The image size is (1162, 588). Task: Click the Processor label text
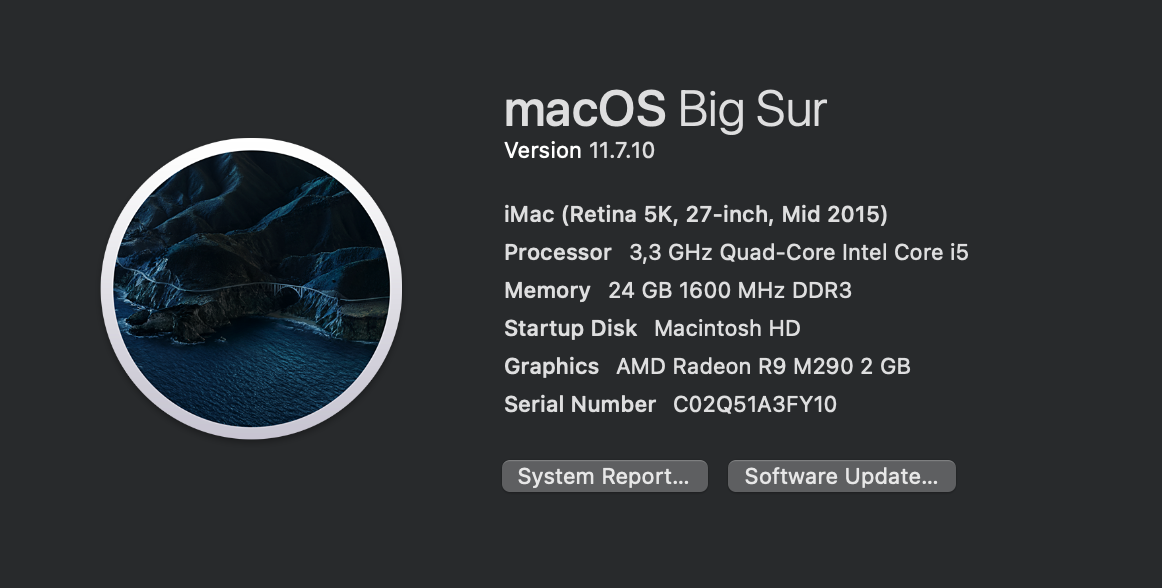tap(557, 252)
